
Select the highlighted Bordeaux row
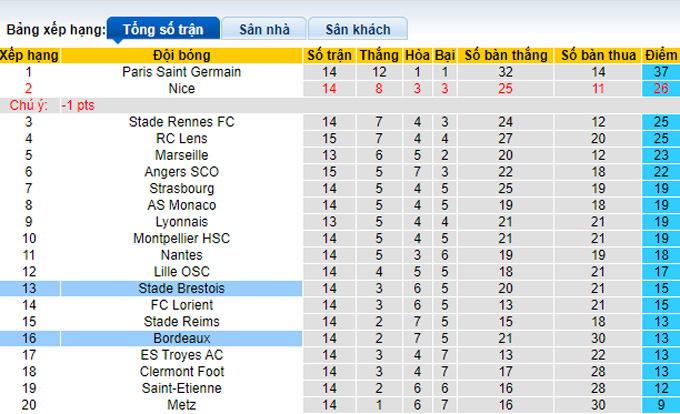[182, 338]
